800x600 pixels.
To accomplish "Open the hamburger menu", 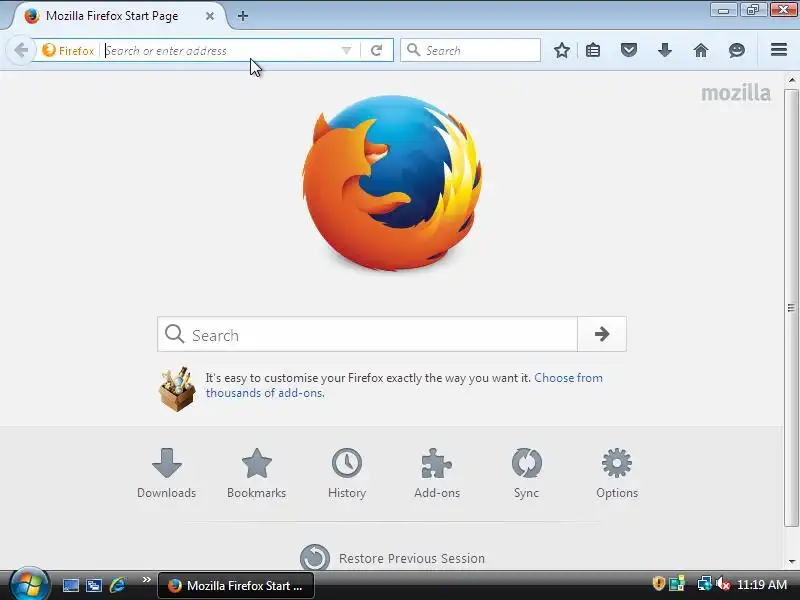I will pyautogui.click(x=779, y=50).
